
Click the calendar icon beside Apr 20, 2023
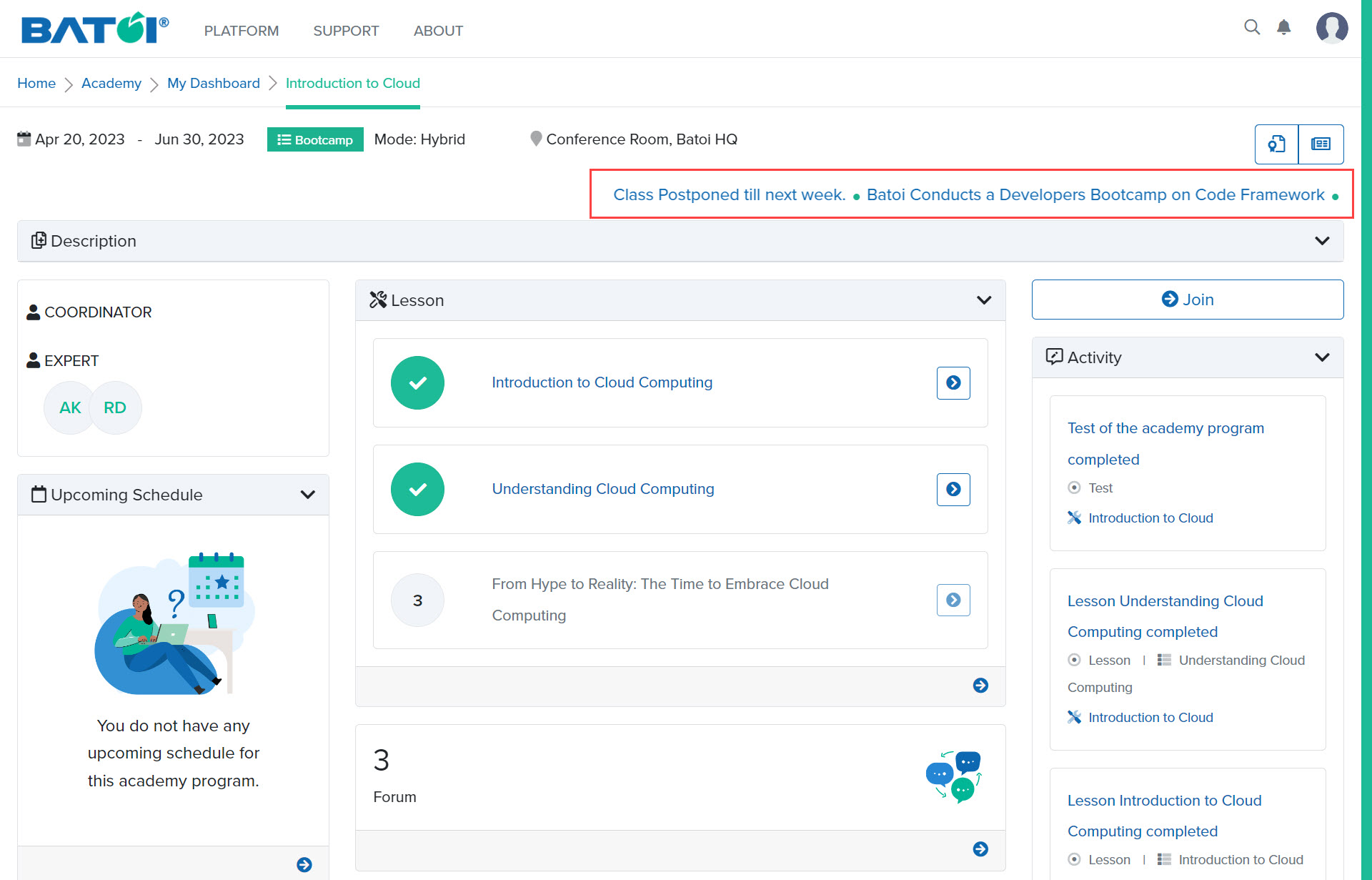(24, 139)
